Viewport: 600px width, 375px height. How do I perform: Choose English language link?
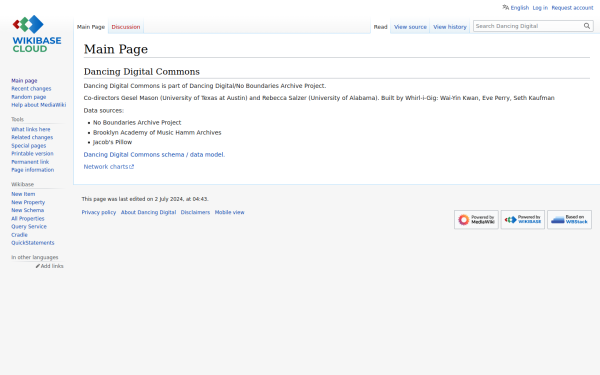pyautogui.click(x=520, y=8)
